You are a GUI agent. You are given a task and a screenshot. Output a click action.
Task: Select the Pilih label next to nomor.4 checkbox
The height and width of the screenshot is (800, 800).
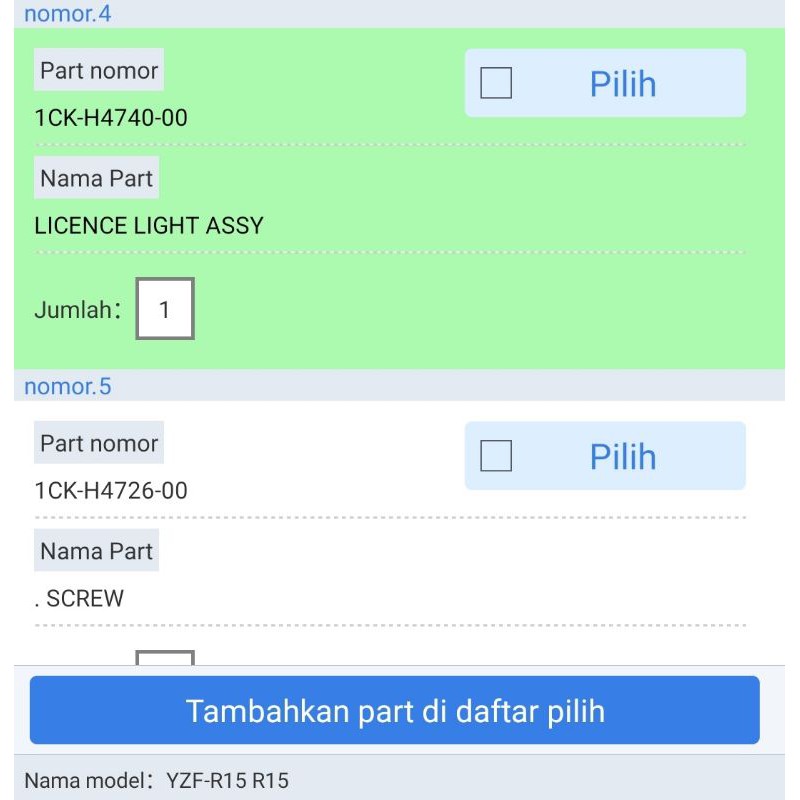[x=622, y=83]
